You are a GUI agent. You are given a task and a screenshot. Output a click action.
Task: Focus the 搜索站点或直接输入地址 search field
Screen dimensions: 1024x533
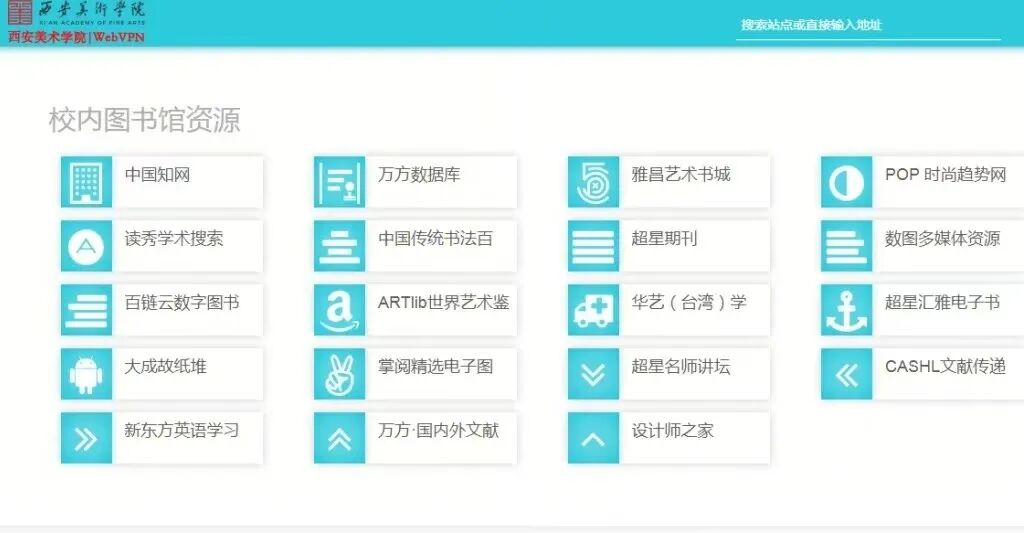coord(868,25)
